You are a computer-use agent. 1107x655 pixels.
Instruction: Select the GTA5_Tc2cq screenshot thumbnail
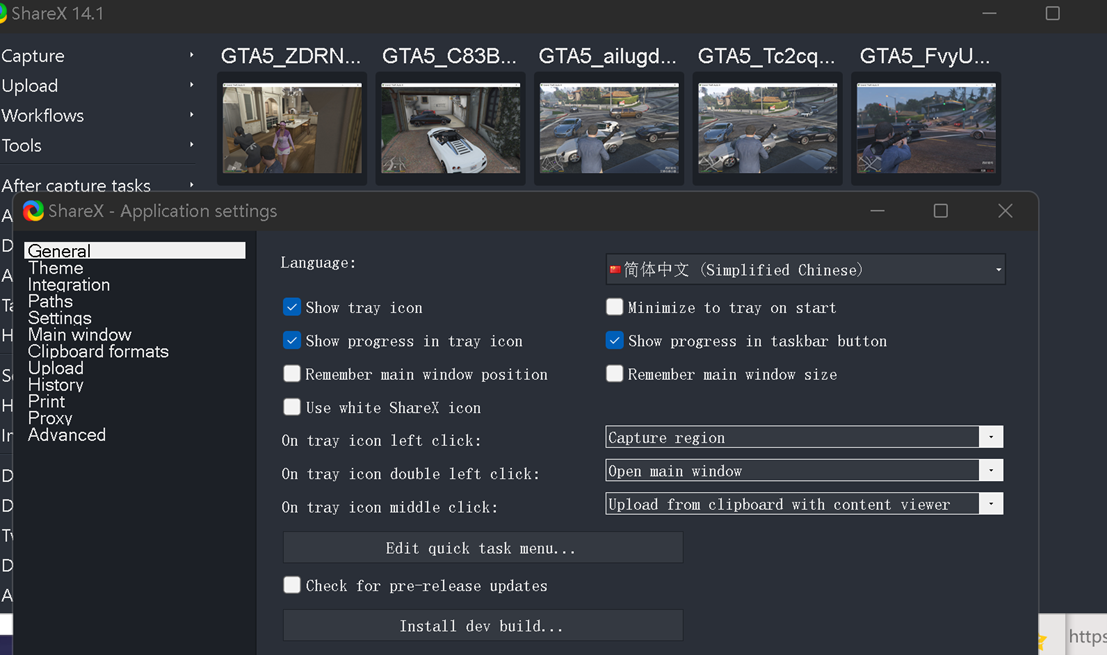(x=767, y=128)
